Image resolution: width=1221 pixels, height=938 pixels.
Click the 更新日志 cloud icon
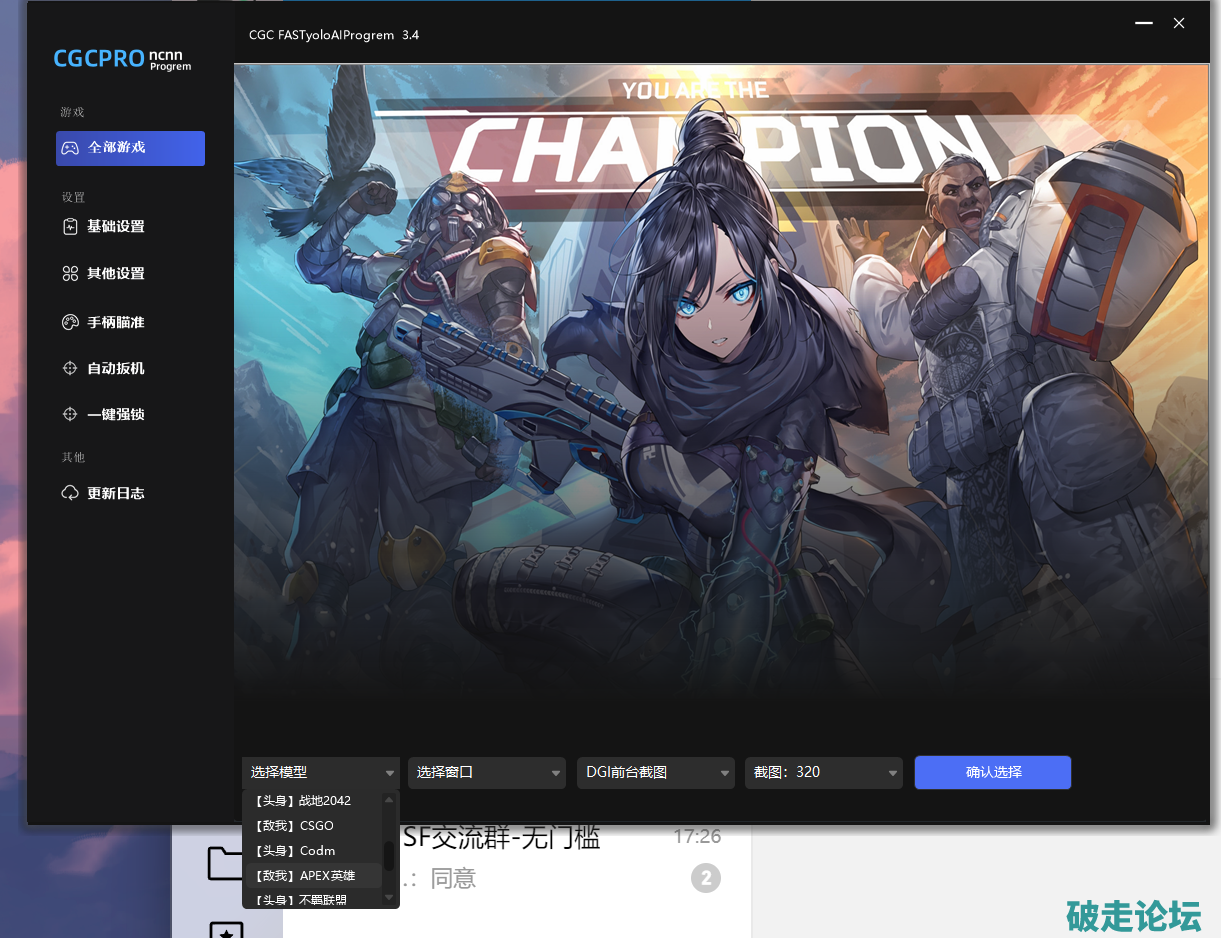pyautogui.click(x=70, y=493)
